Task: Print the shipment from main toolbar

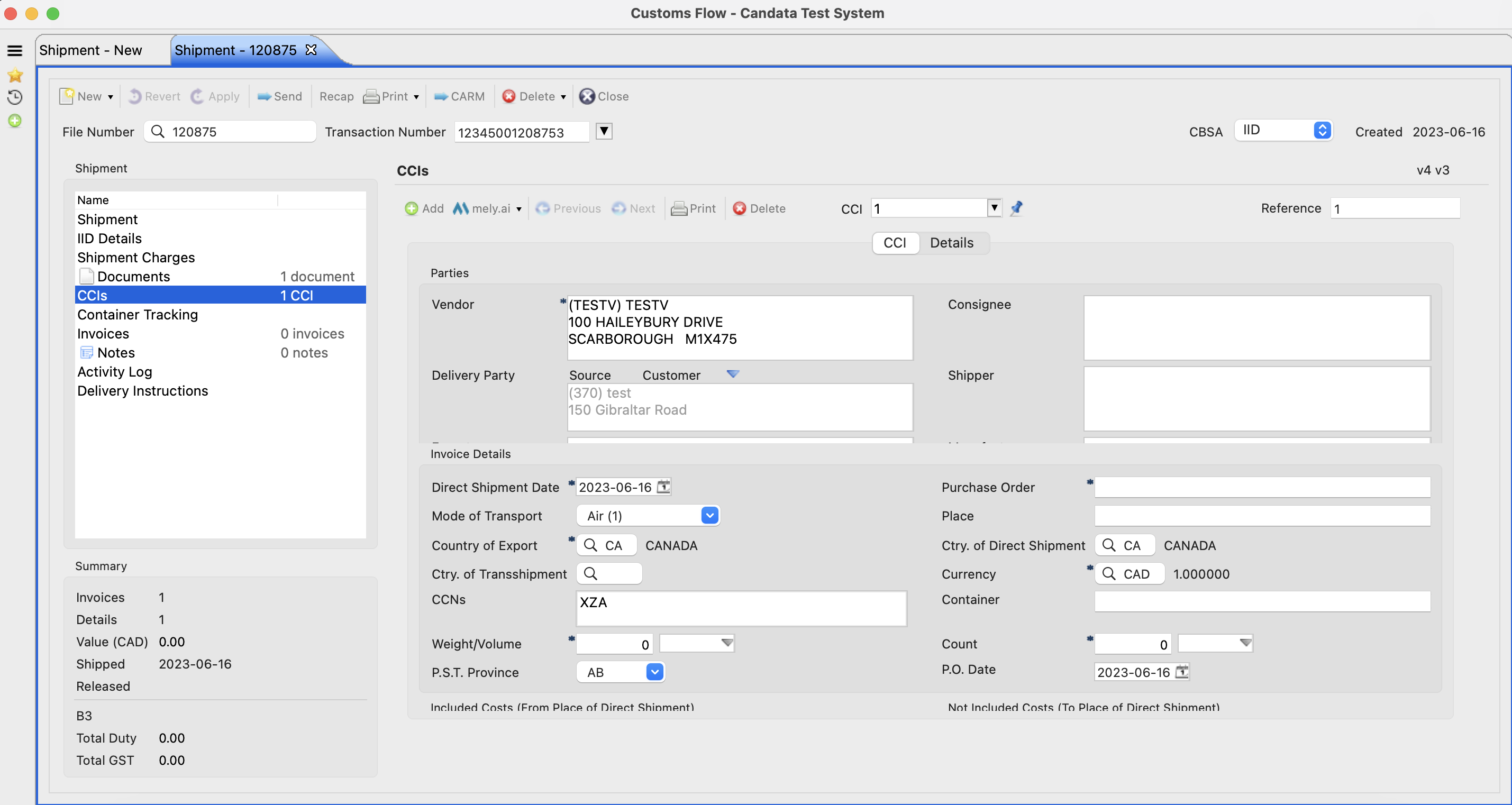Action: click(386, 96)
